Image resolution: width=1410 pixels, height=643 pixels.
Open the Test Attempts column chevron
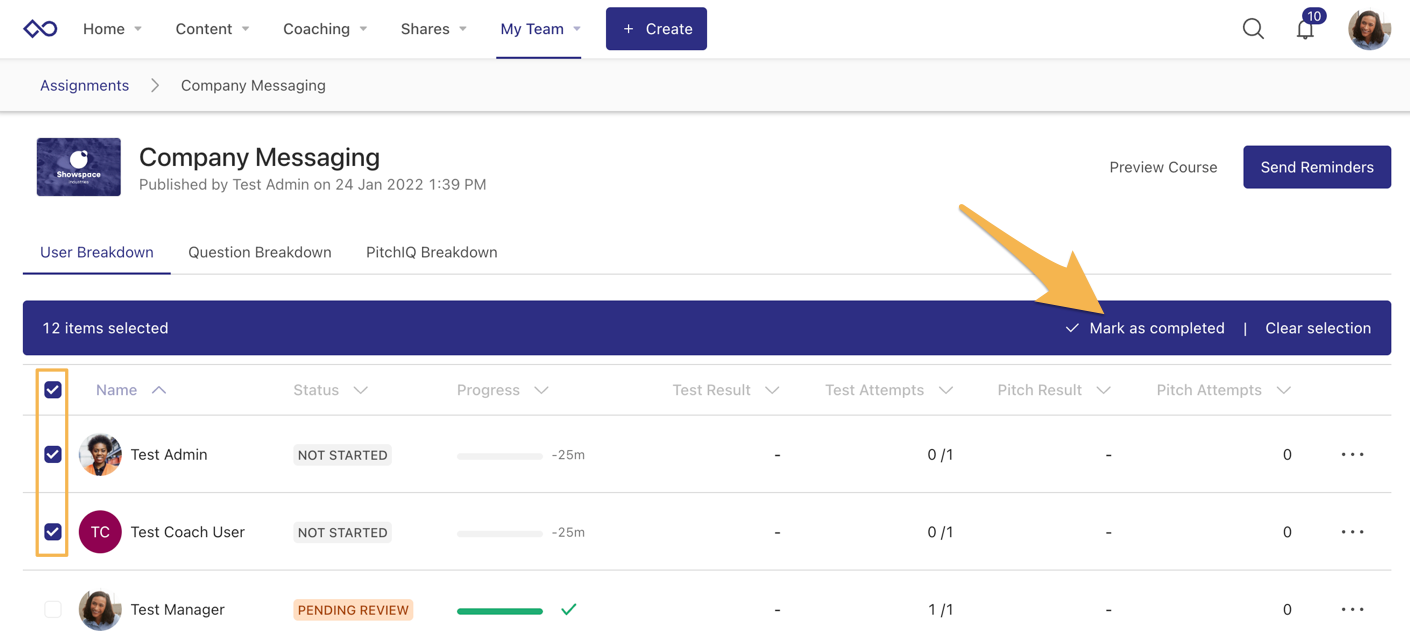pyautogui.click(x=946, y=390)
